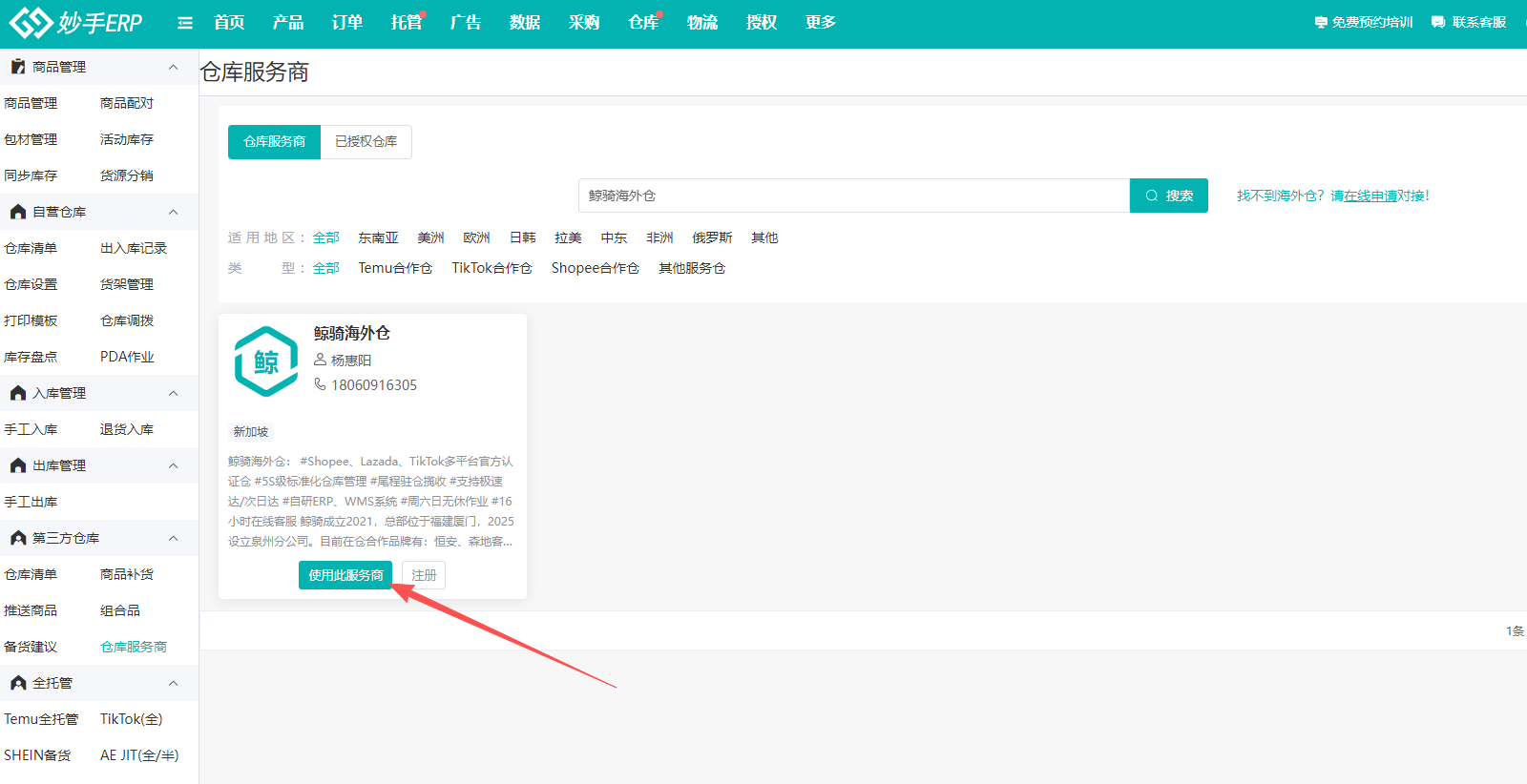Click the phone icon beside 18060916305
This screenshot has height=784, width=1527.
(321, 384)
